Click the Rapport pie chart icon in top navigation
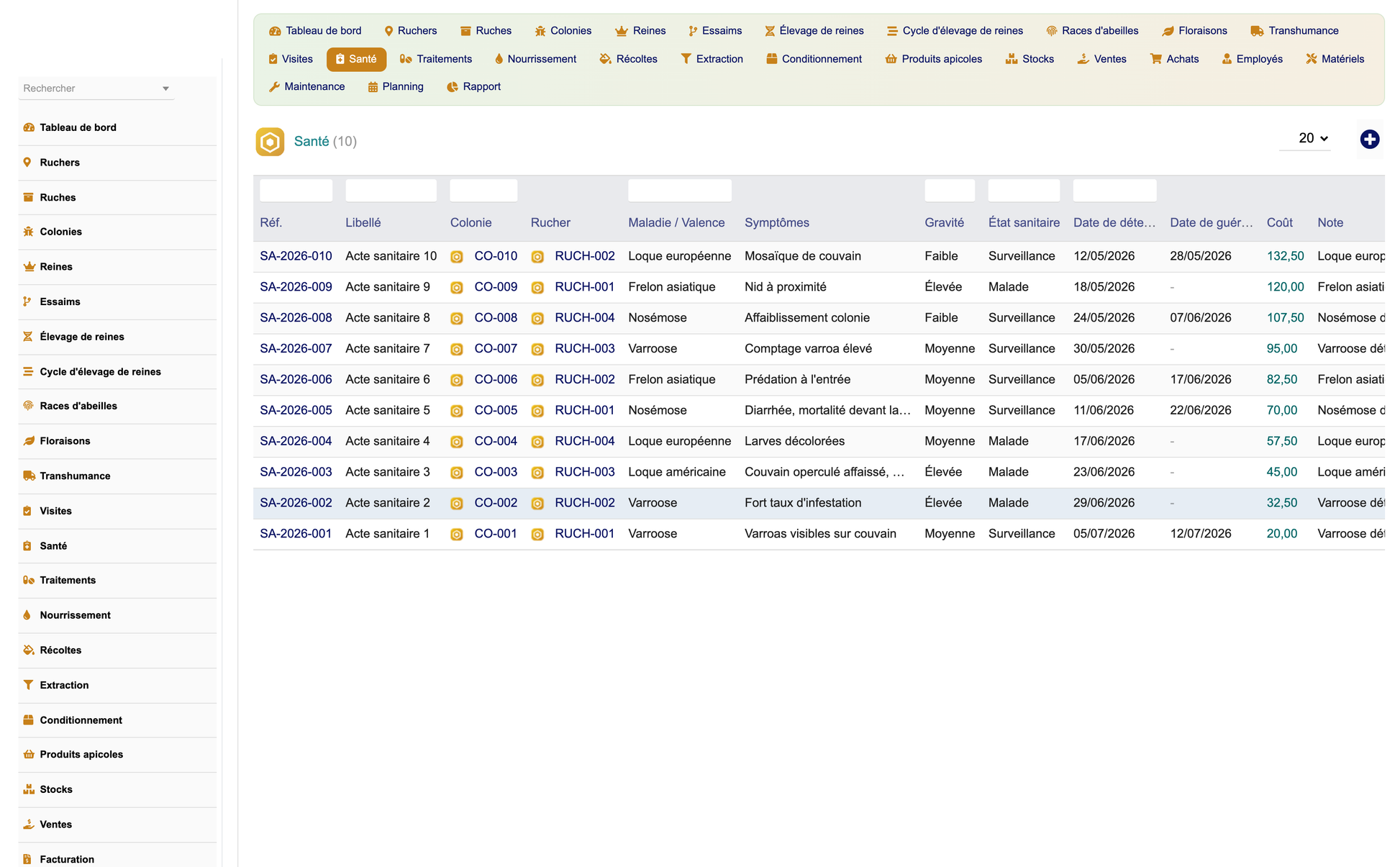This screenshot has height=867, width=1400. pos(452,87)
